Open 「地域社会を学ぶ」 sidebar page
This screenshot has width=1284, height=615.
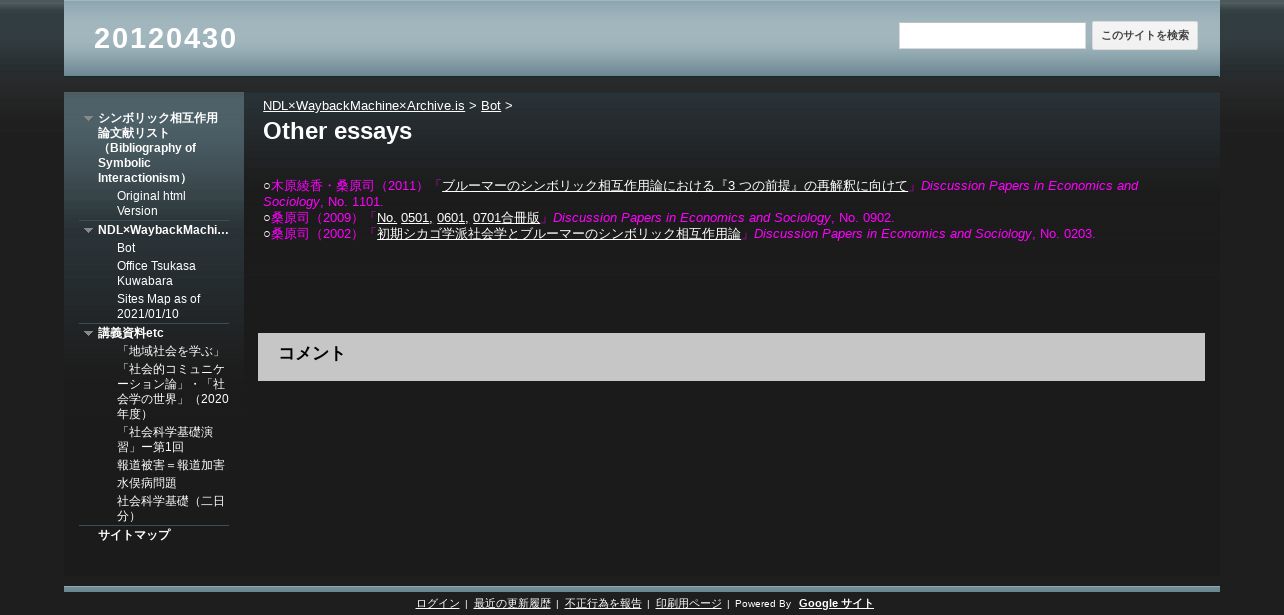(x=170, y=351)
